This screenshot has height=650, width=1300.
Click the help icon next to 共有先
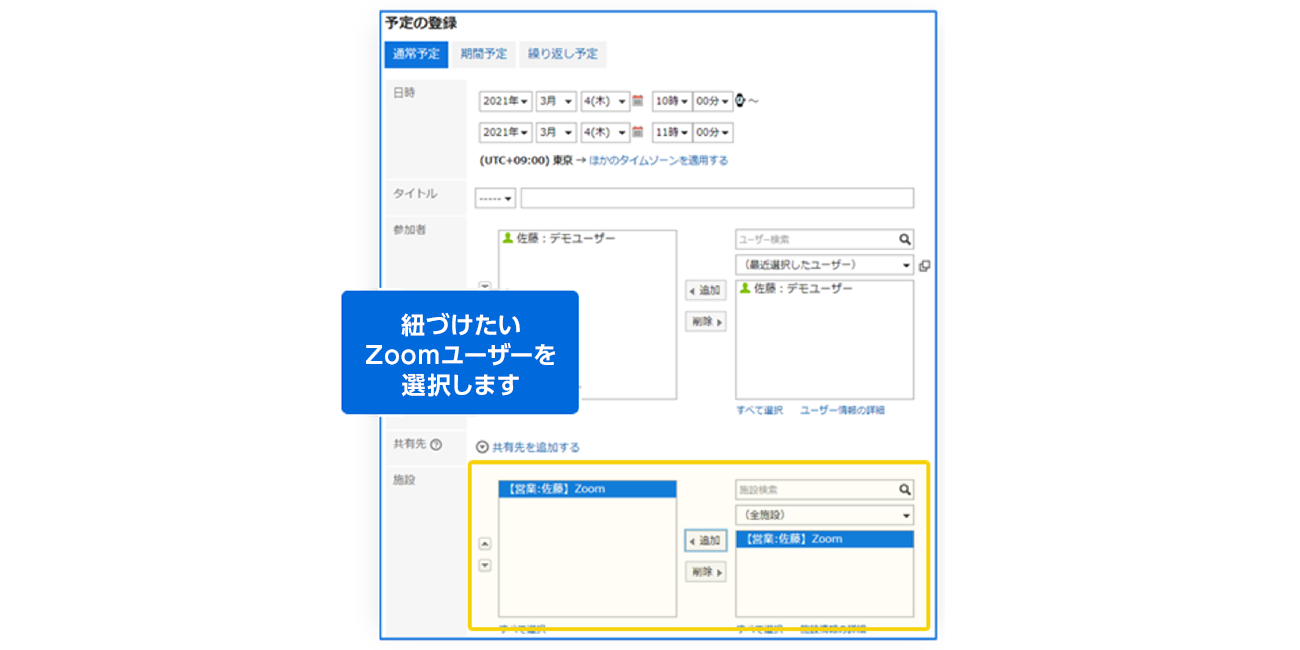coord(436,445)
